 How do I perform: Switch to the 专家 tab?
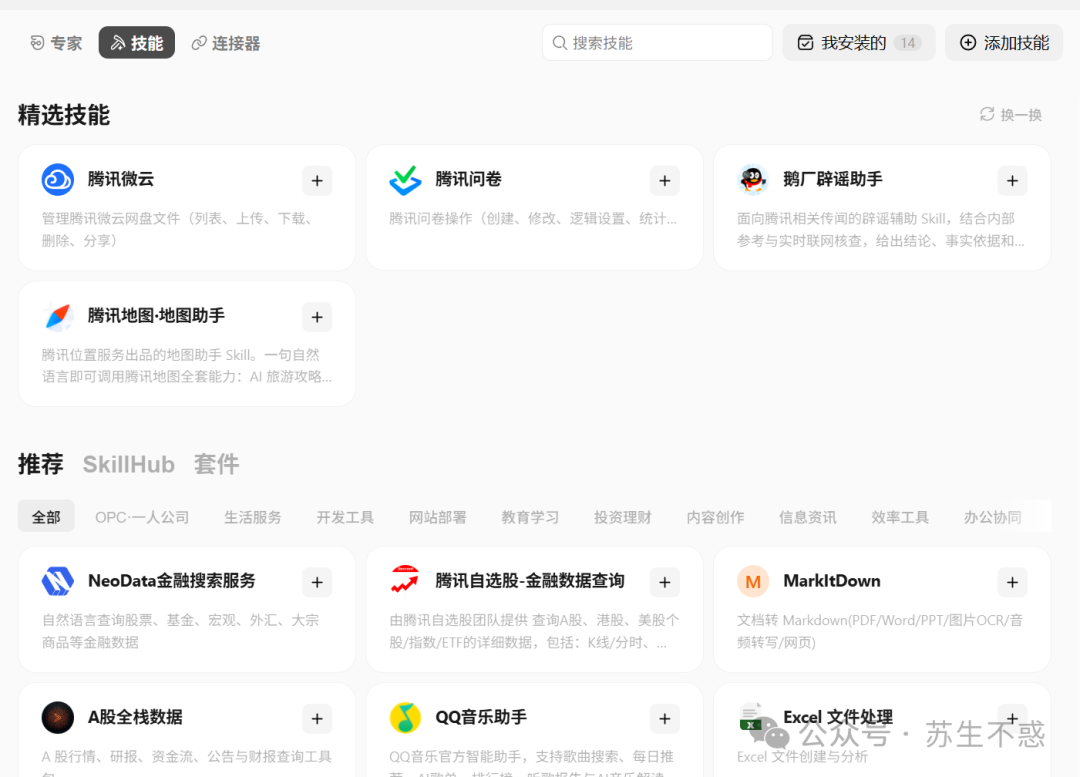pos(56,43)
